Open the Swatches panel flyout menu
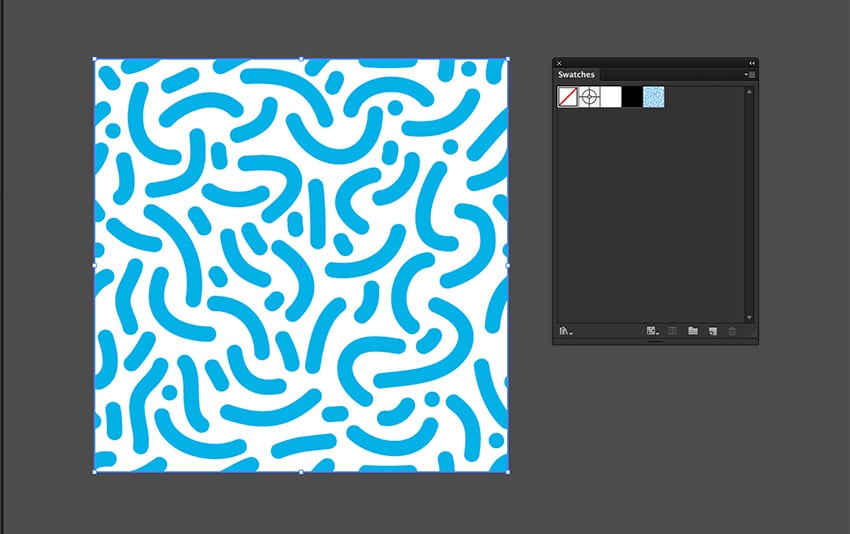Screen dimensions: 850x534 (750, 75)
